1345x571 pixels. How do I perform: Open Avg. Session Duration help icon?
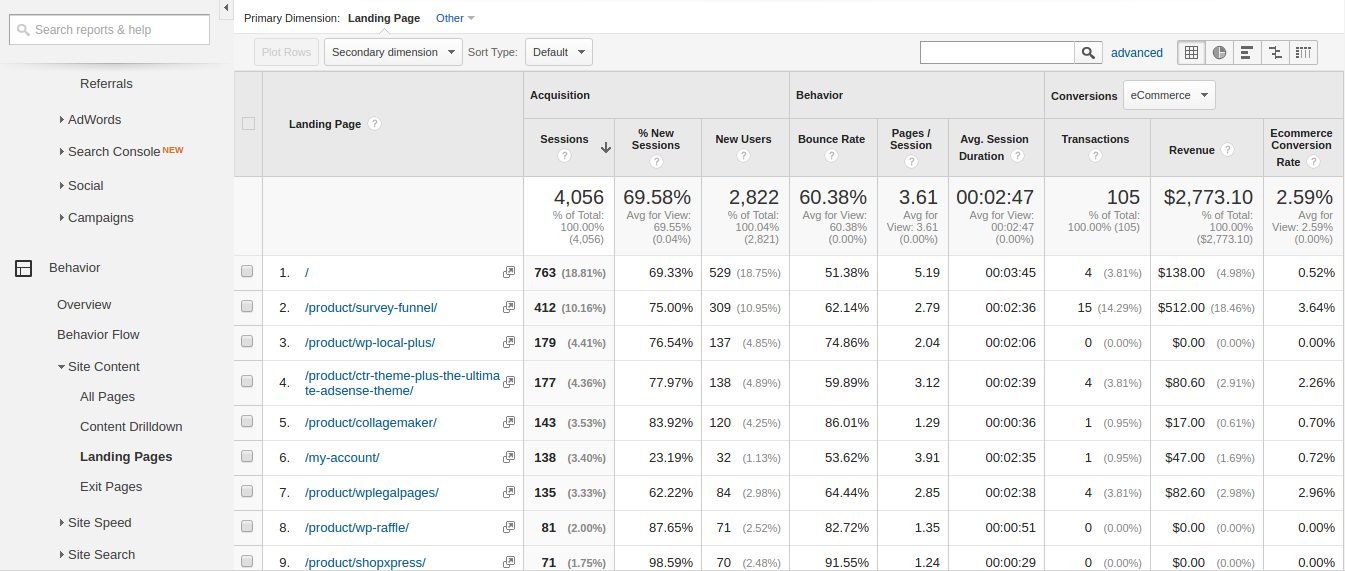click(x=1017, y=156)
